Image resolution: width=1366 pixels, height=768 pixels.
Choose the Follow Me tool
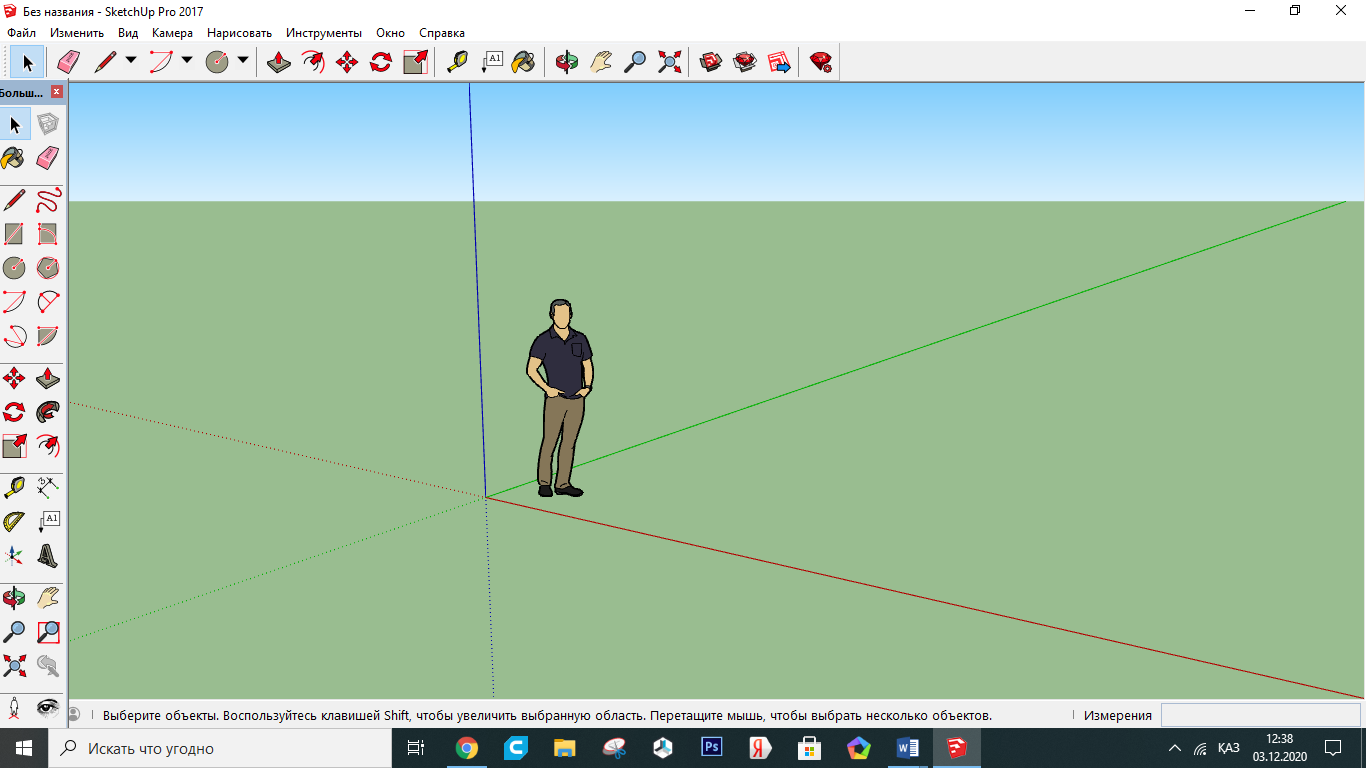point(48,411)
